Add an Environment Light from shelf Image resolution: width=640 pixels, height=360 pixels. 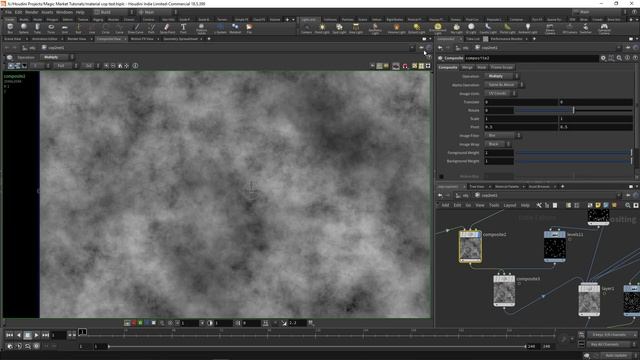438,28
